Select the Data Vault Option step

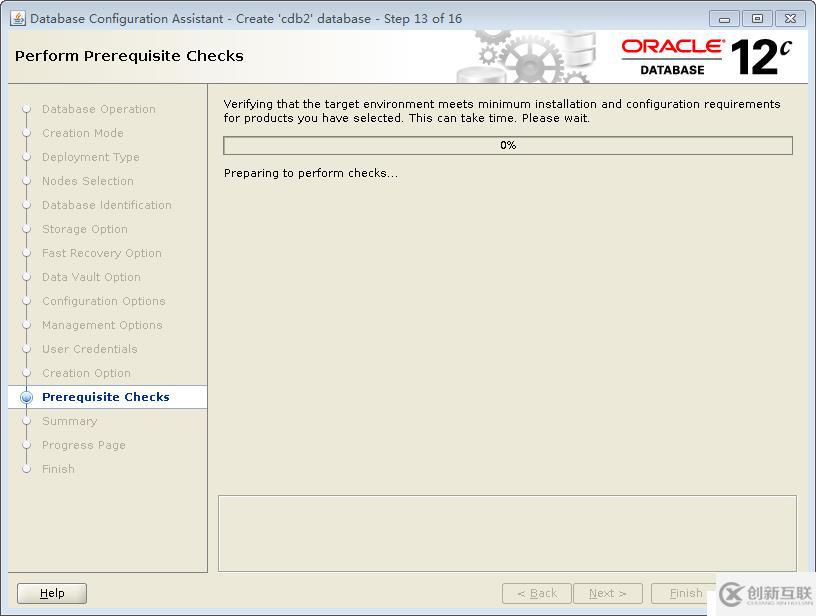pyautogui.click(x=91, y=277)
